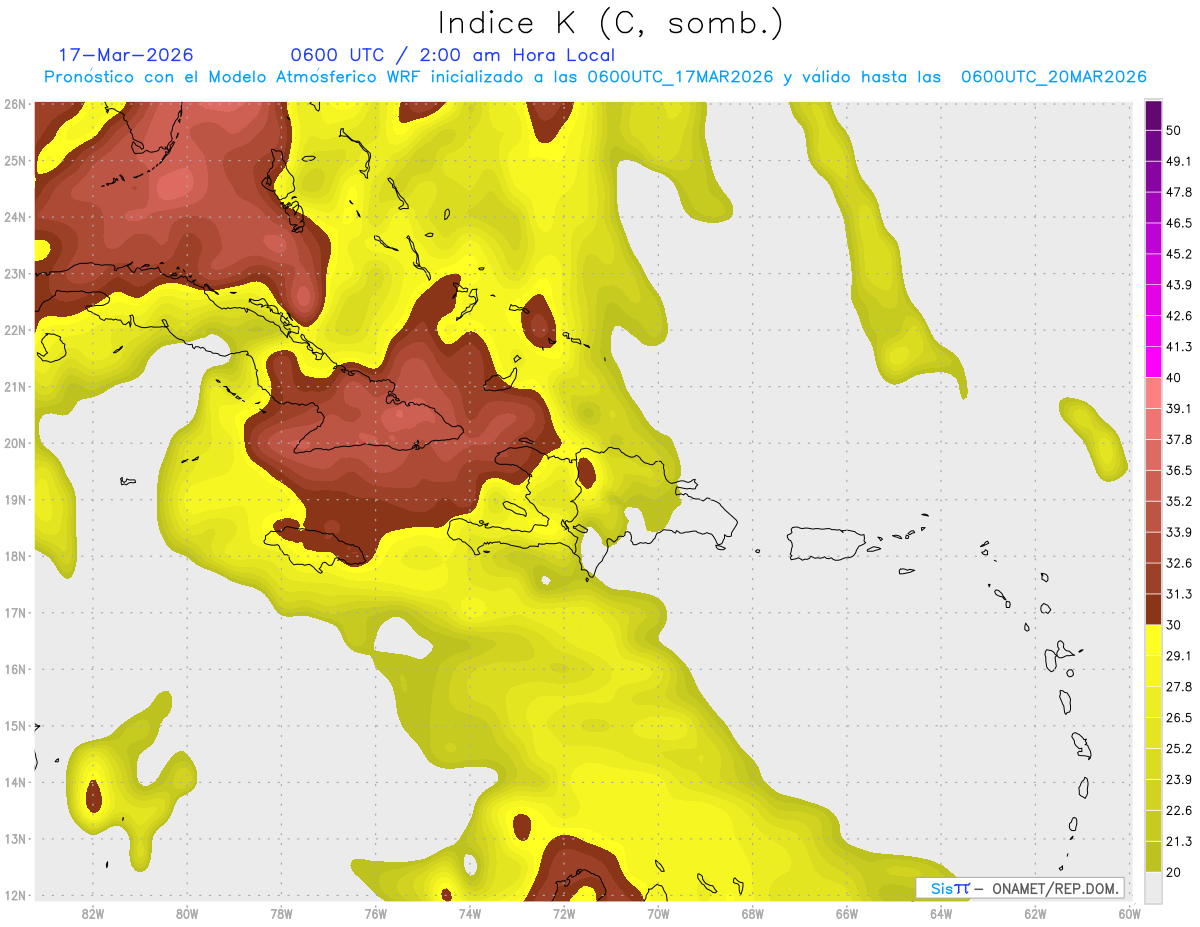Image resolution: width=1200 pixels, height=927 pixels.
Task: Click the "29.1" colorbar value
Action: pos(1179,656)
